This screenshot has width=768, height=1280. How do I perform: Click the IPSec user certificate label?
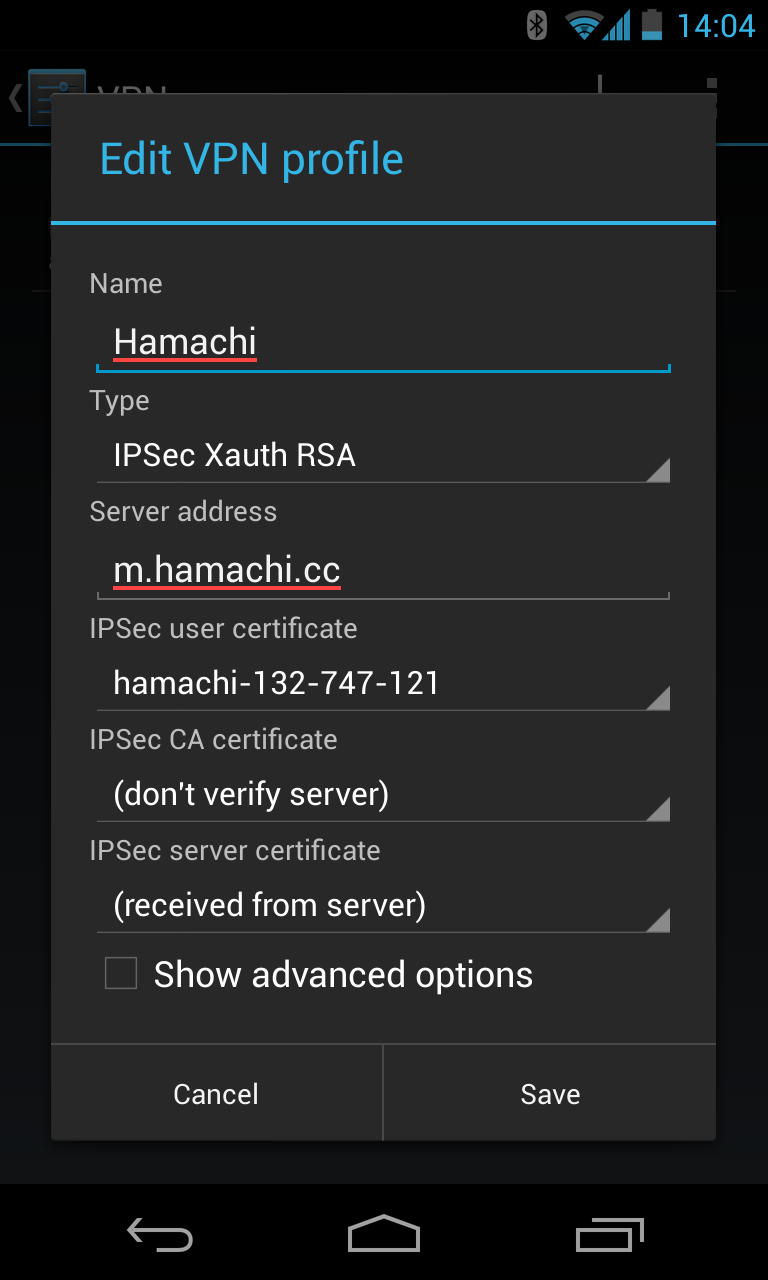(x=223, y=628)
